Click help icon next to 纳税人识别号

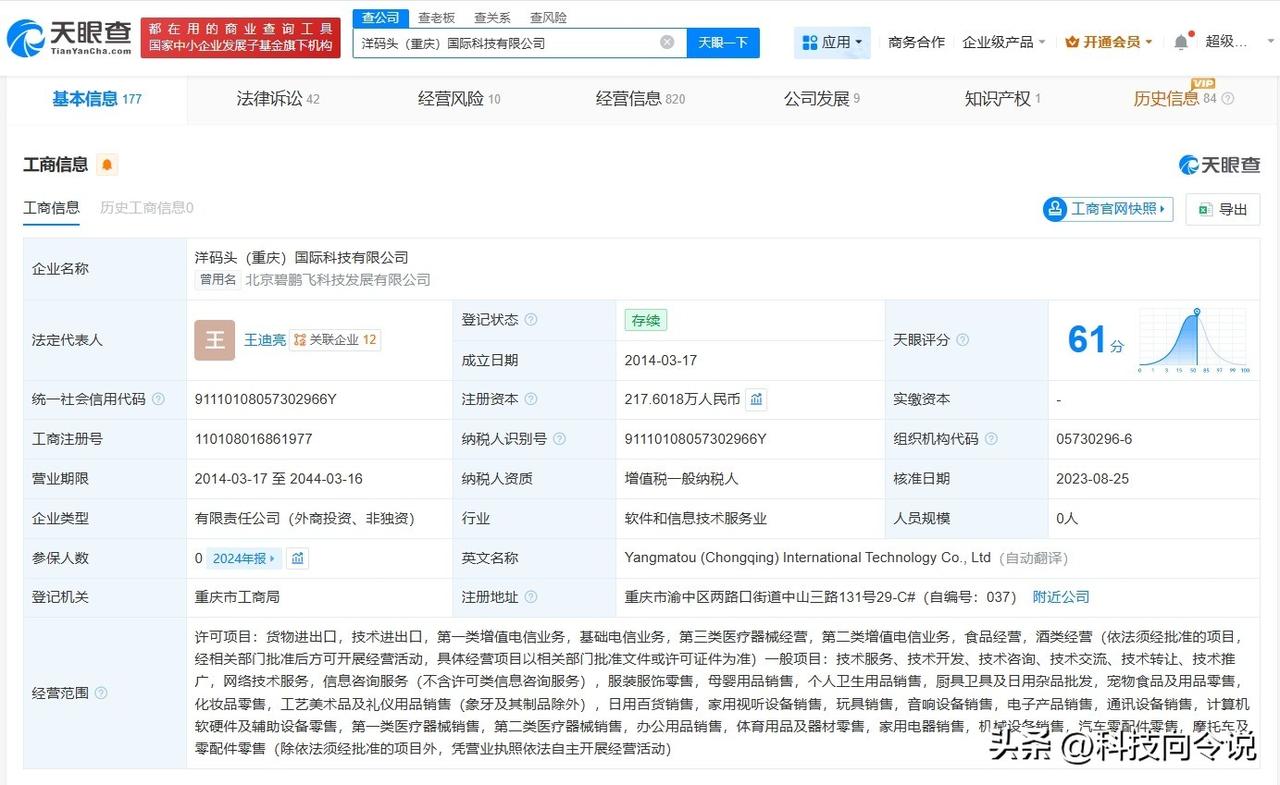point(559,439)
